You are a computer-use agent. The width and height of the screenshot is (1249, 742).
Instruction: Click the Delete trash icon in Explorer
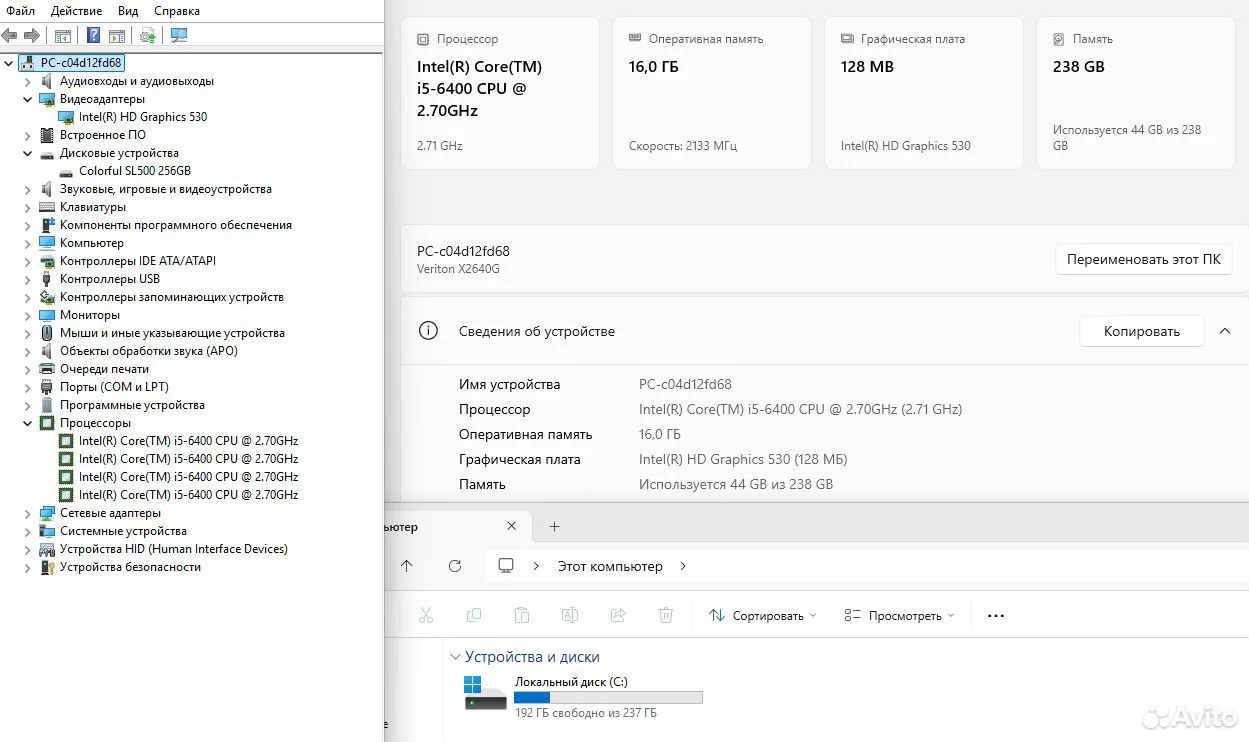(x=666, y=615)
